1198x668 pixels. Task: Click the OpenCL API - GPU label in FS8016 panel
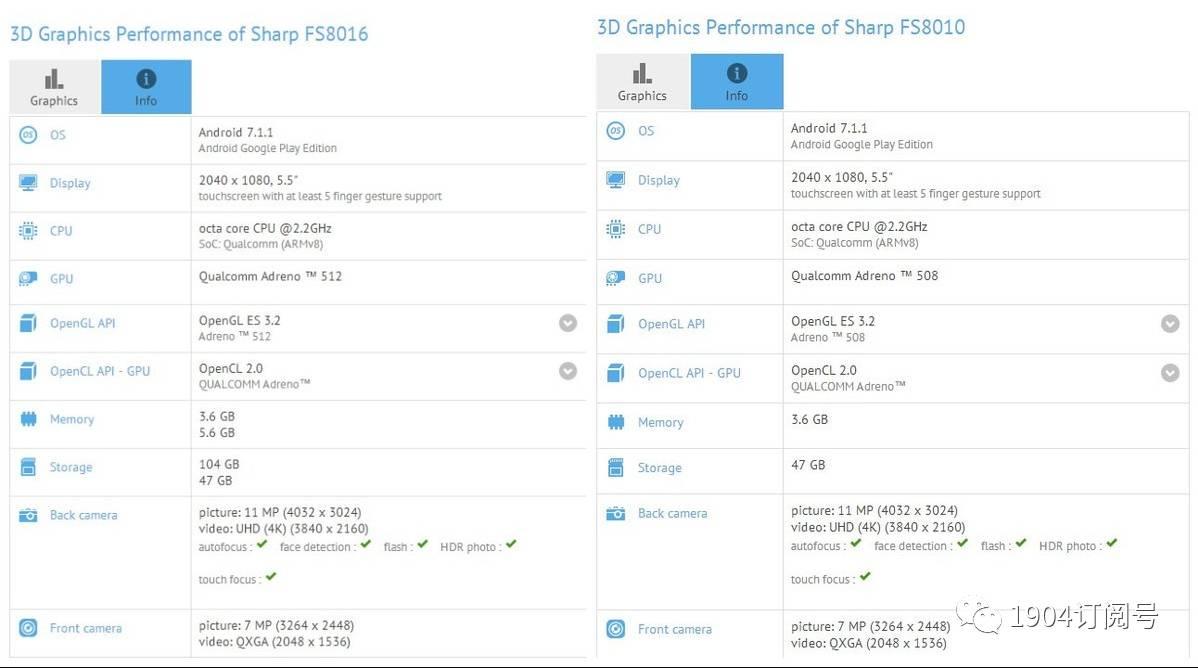100,371
